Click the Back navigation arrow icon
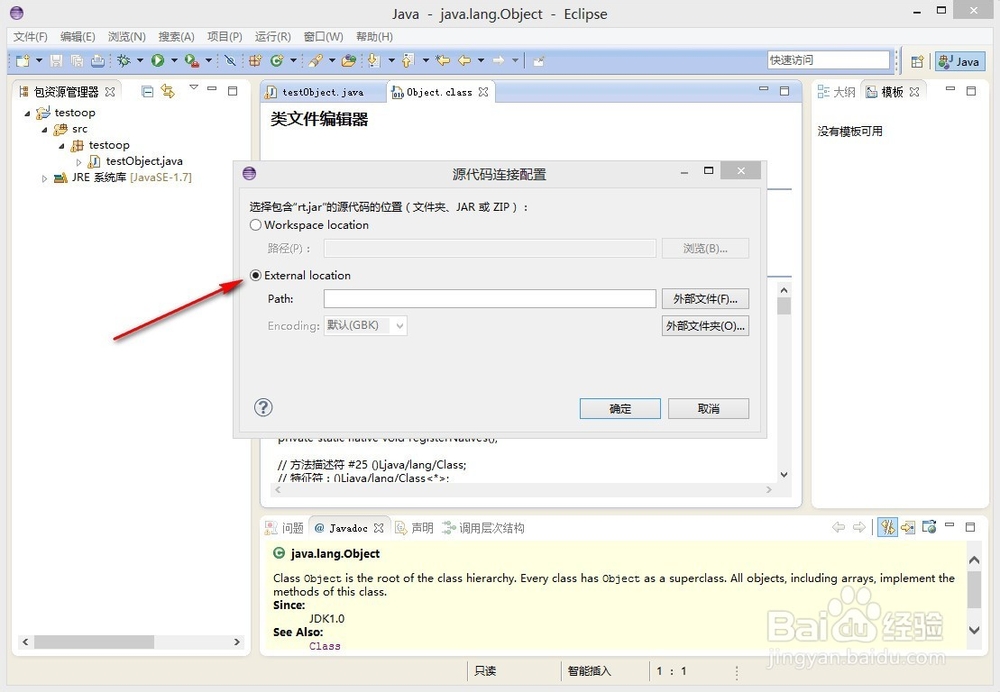 click(464, 61)
